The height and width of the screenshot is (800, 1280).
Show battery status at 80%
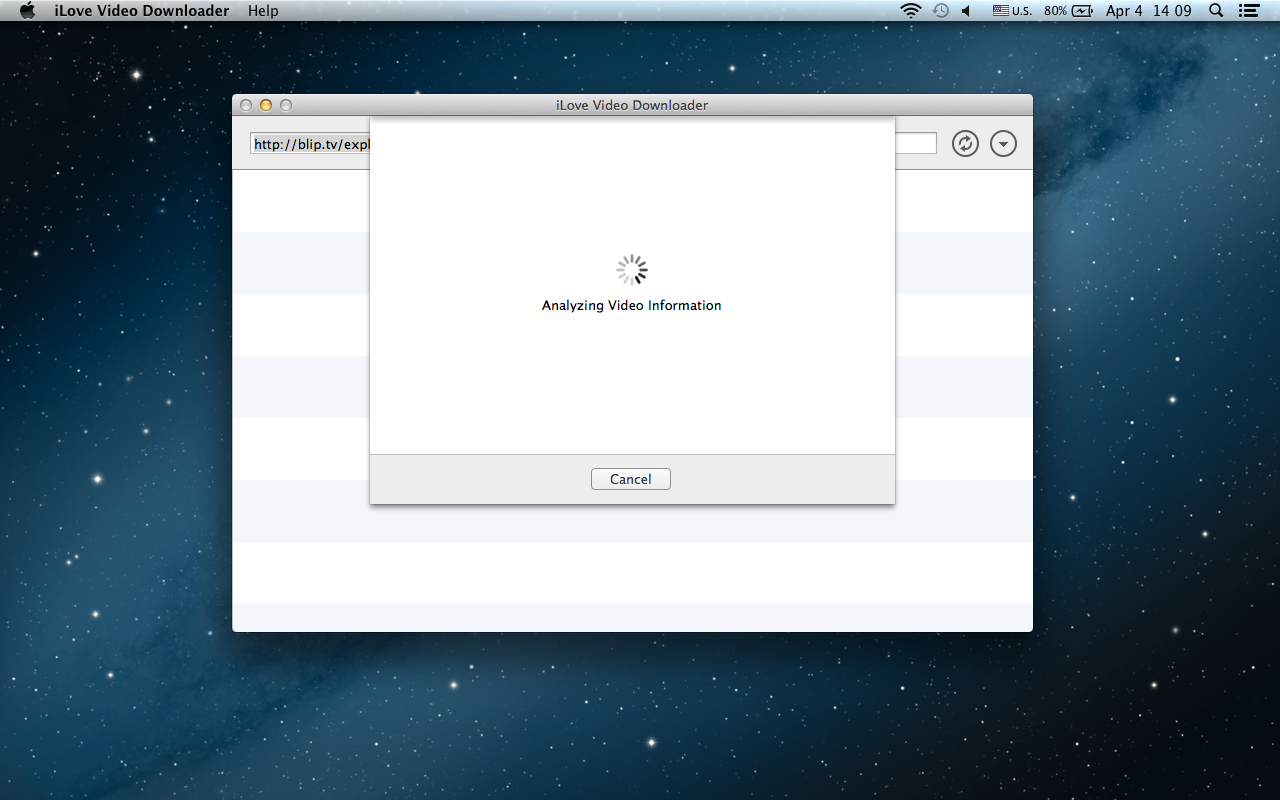coord(1069,11)
